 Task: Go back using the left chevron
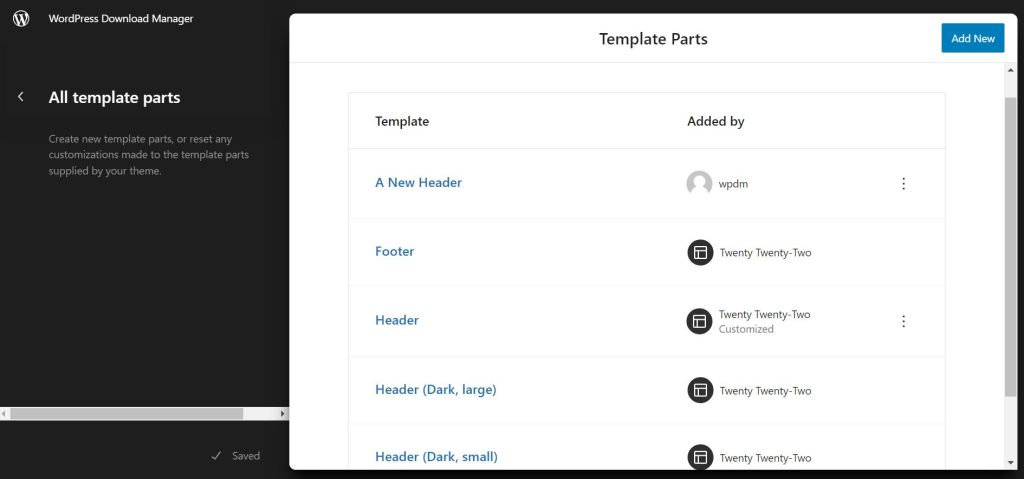click(21, 97)
